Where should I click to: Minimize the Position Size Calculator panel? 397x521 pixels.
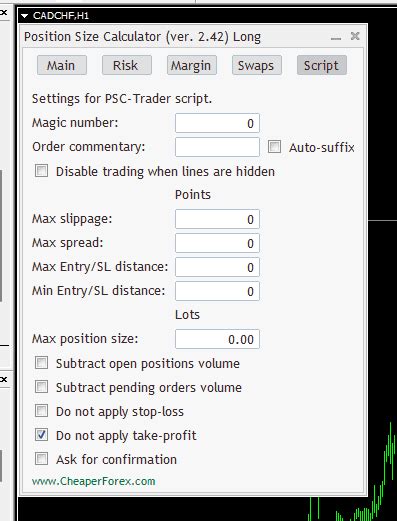click(336, 37)
